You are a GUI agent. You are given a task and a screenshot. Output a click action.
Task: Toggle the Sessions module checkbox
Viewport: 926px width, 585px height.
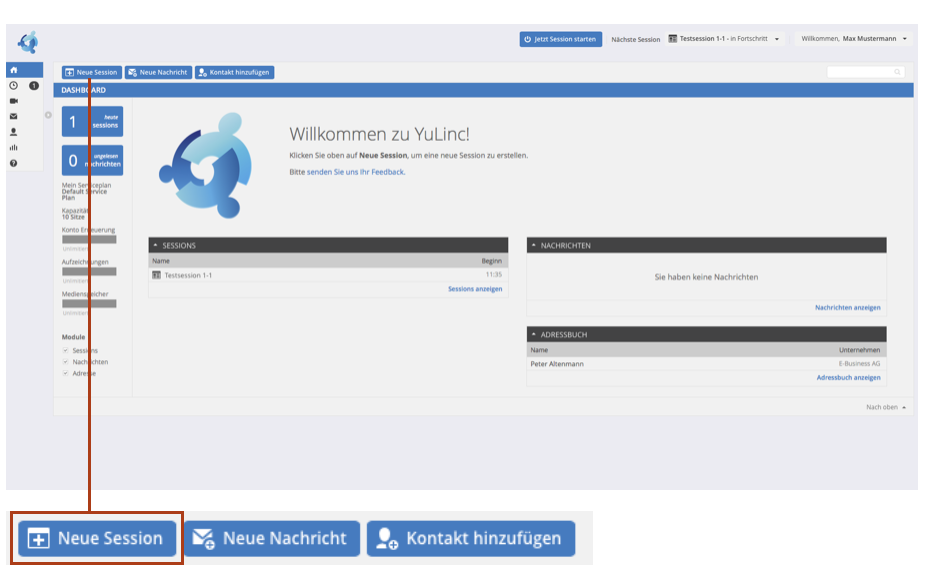click(66, 351)
